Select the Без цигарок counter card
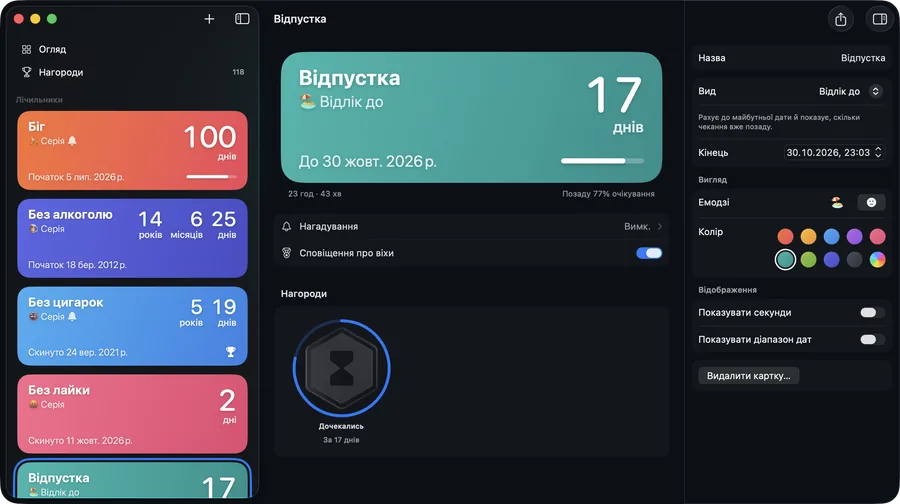Image resolution: width=900 pixels, height=504 pixels. 133,326
